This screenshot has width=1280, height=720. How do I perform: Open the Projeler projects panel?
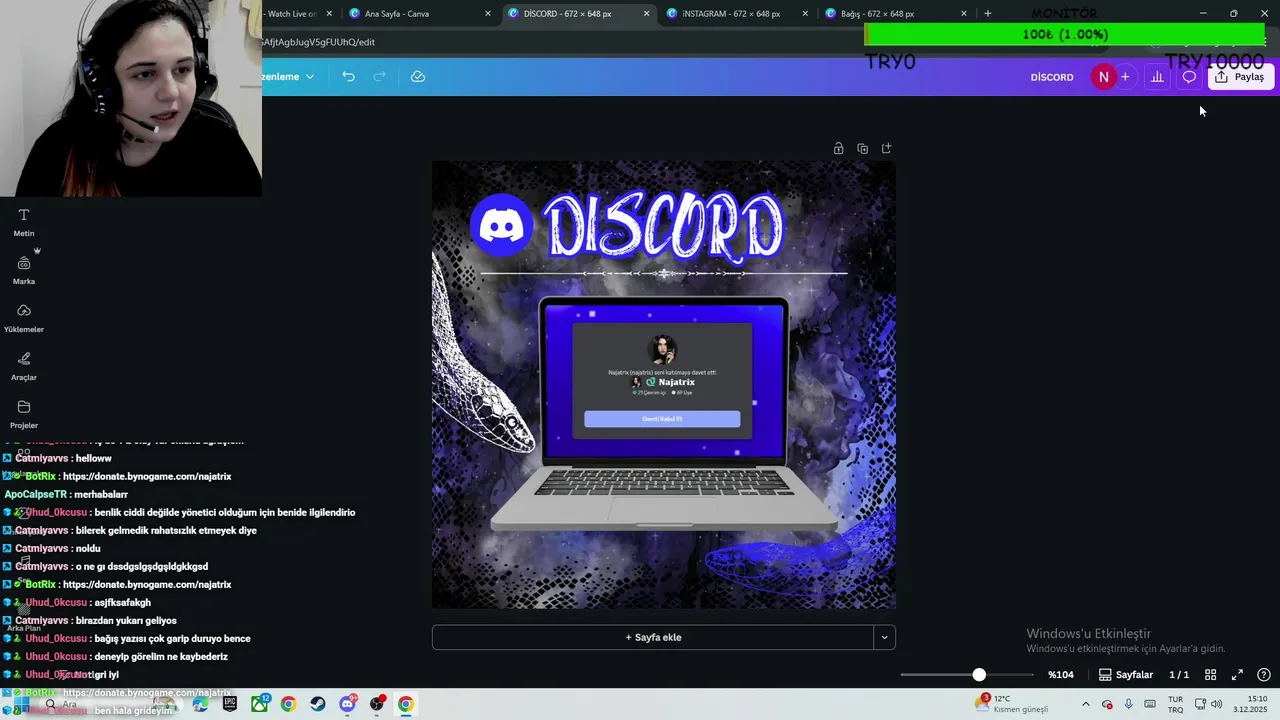point(24,414)
